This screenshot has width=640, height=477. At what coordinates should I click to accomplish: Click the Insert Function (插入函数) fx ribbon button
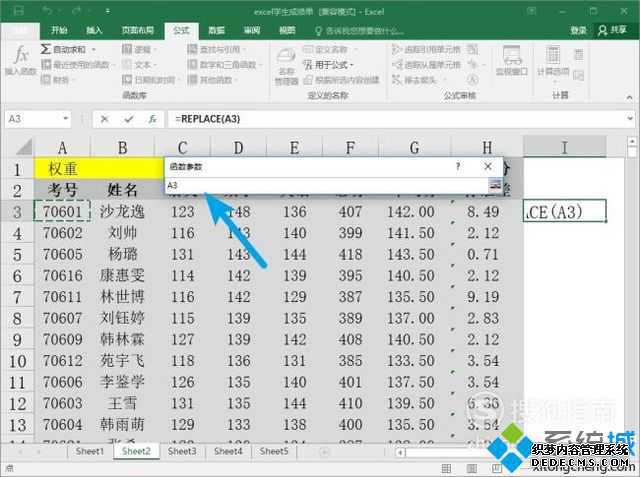point(20,60)
